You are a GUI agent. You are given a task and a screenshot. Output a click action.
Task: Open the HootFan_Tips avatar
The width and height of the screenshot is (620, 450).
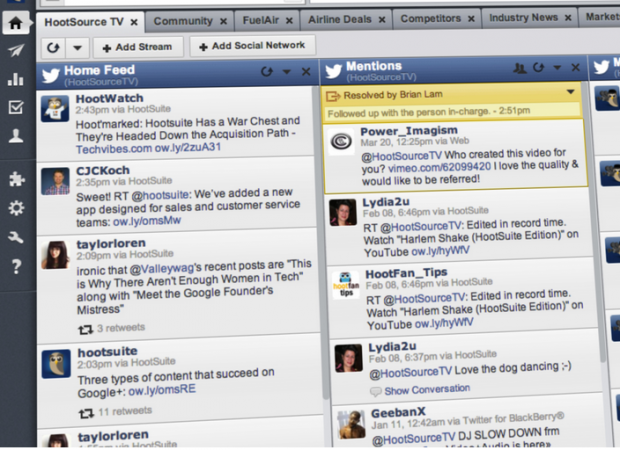pyautogui.click(x=346, y=285)
